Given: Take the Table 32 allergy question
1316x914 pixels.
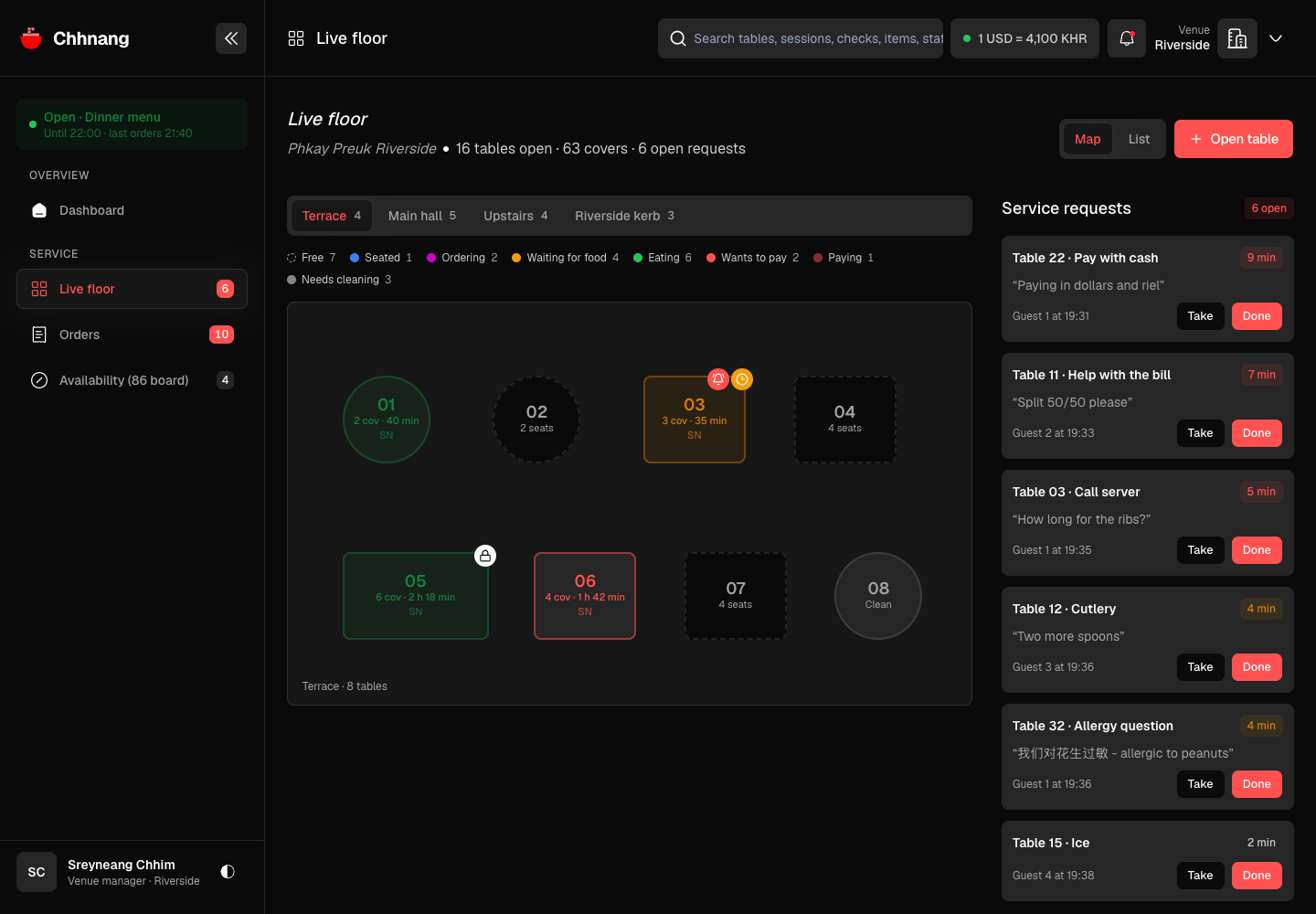Looking at the screenshot, I should pyautogui.click(x=1200, y=784).
